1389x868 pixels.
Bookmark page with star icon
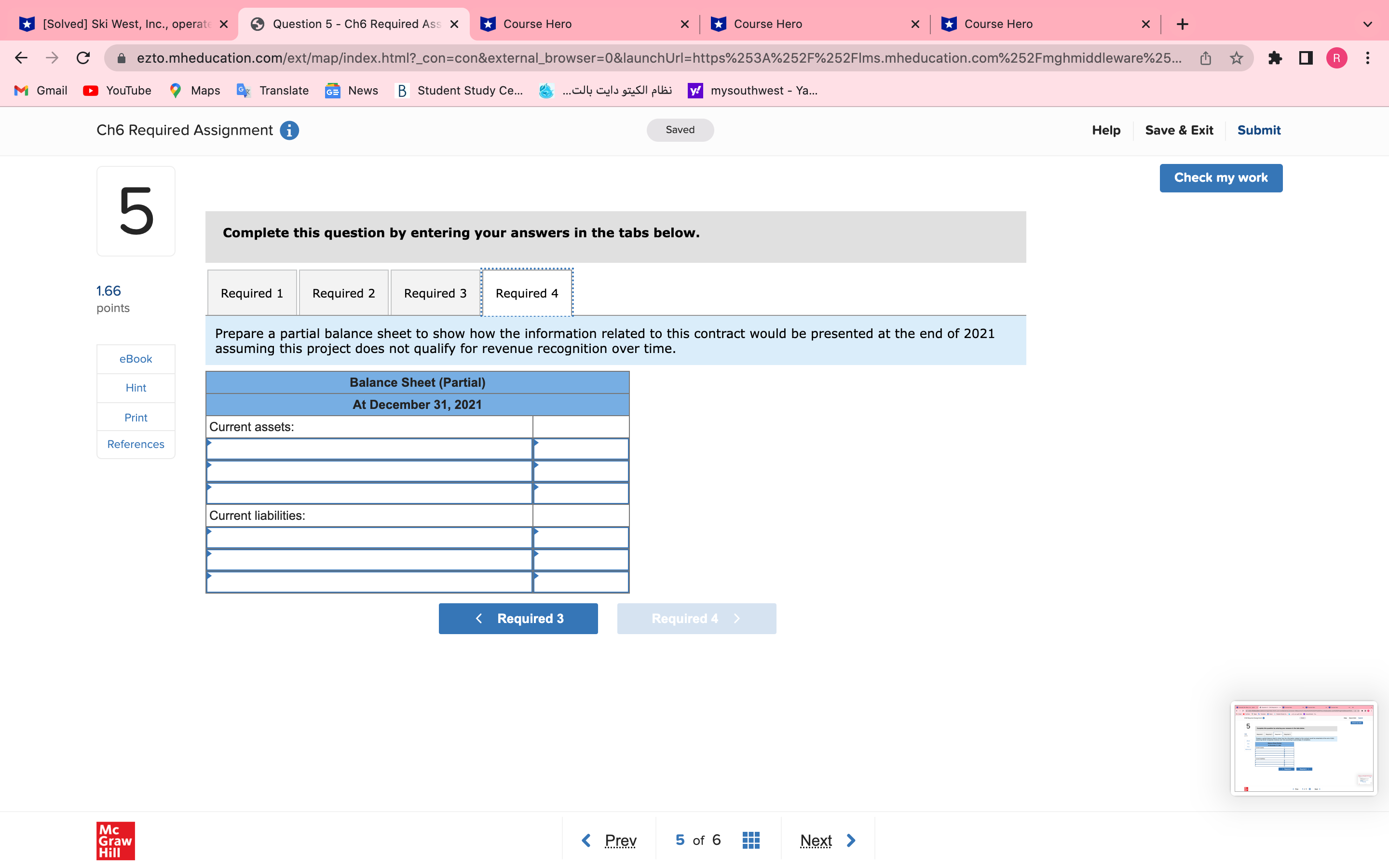pos(1236,58)
